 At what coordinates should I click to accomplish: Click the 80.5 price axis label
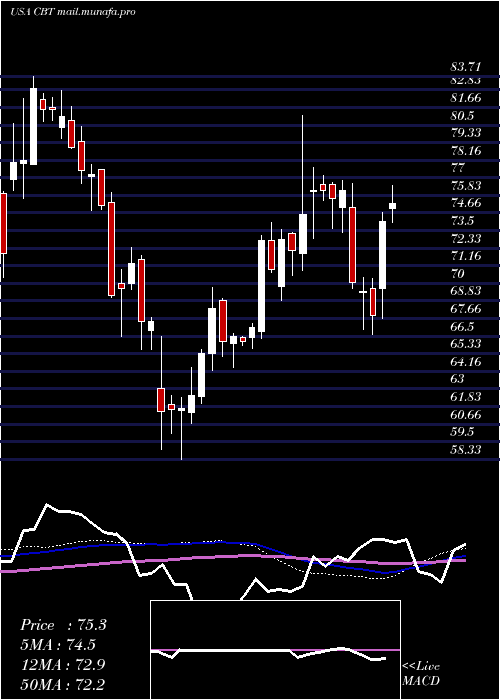click(x=462, y=116)
